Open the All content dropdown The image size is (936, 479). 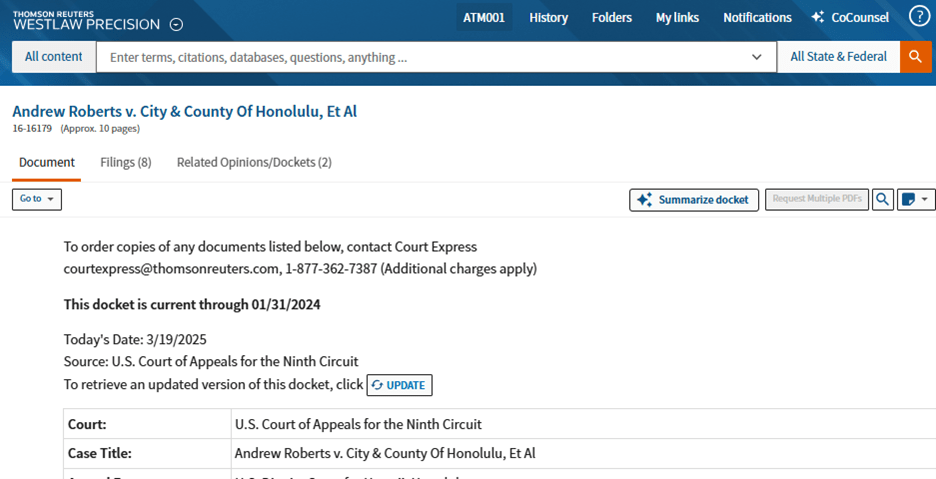click(x=54, y=57)
